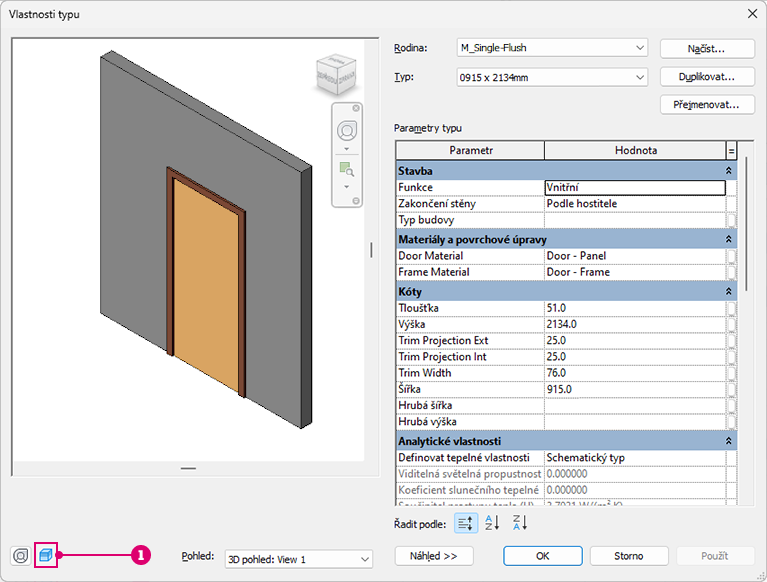Click the empty Hrubá výška value cell

point(635,422)
